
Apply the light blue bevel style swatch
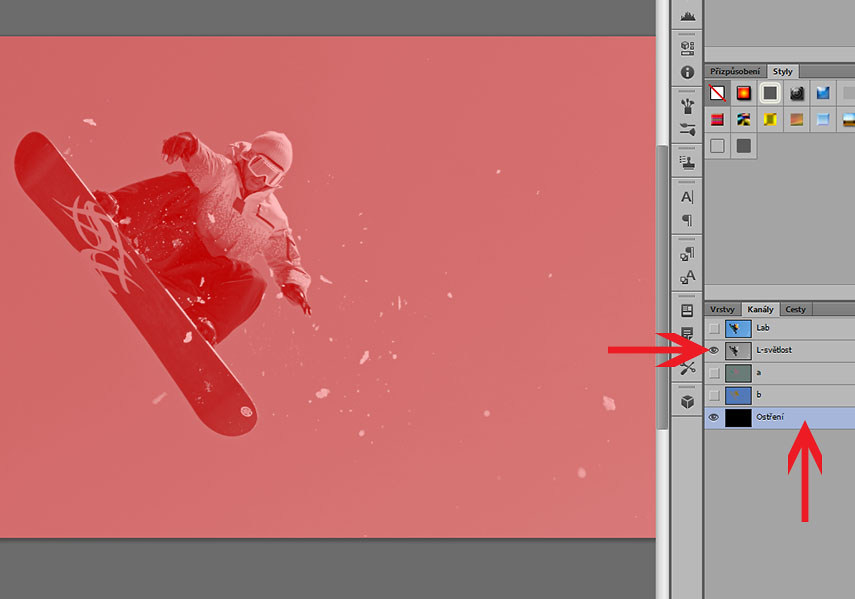823,119
